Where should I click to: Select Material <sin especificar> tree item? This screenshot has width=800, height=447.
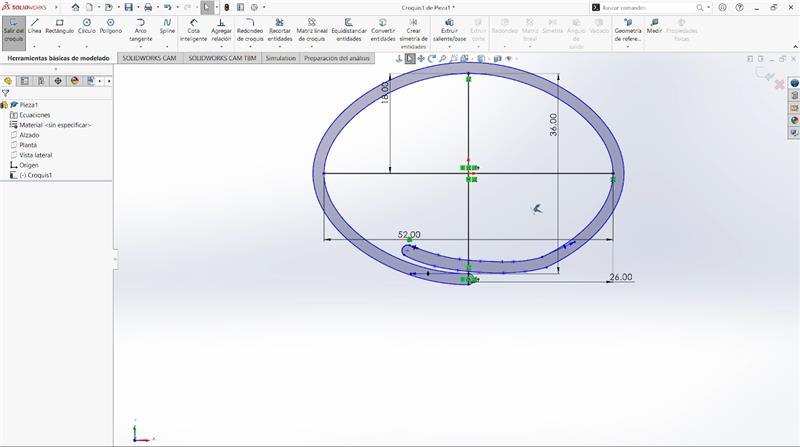pos(55,125)
